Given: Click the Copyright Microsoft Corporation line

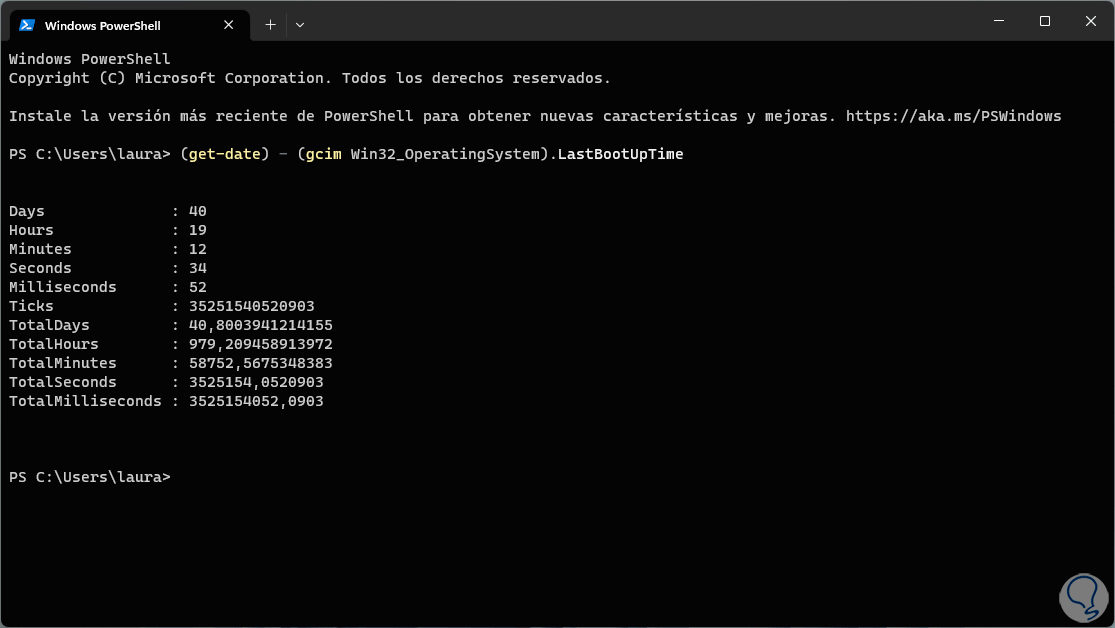Looking at the screenshot, I should pos(309,78).
